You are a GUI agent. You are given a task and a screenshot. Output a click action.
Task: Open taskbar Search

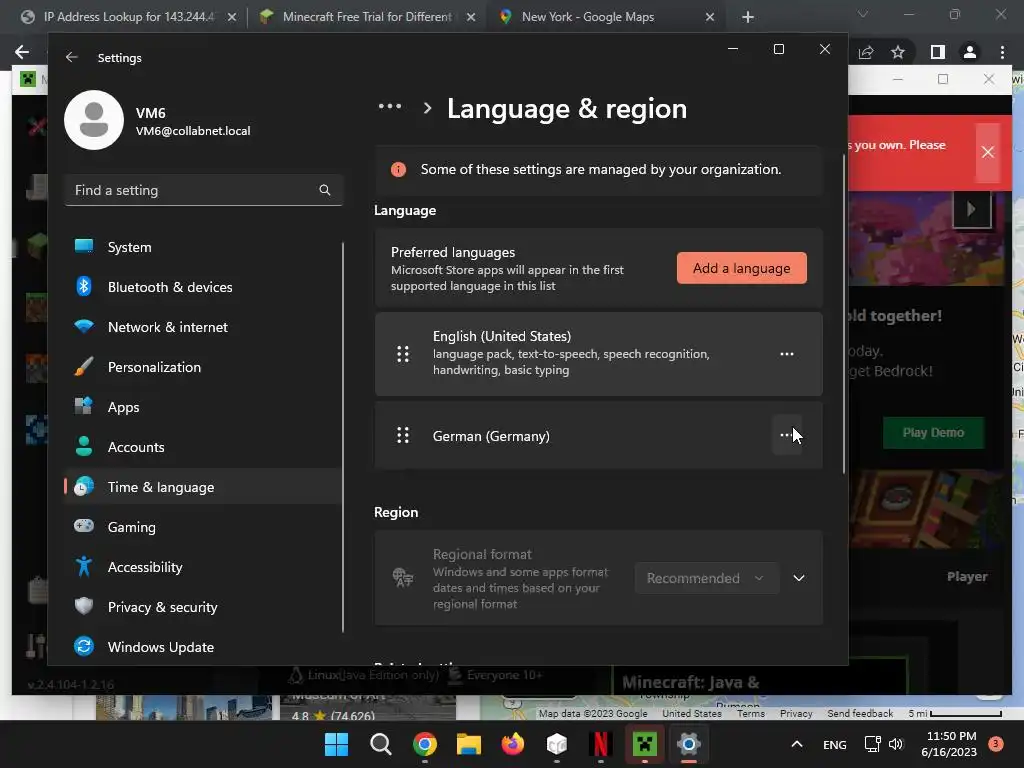click(381, 744)
